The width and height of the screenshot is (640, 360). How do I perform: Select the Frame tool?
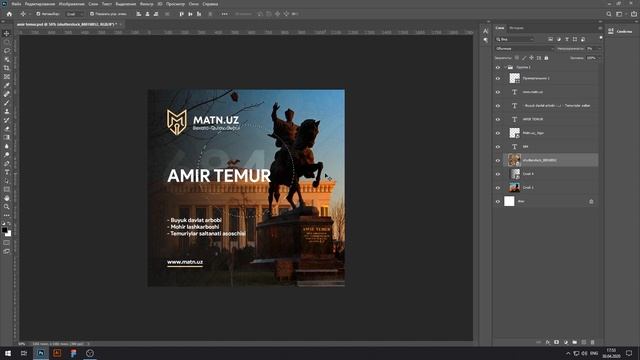[7, 77]
